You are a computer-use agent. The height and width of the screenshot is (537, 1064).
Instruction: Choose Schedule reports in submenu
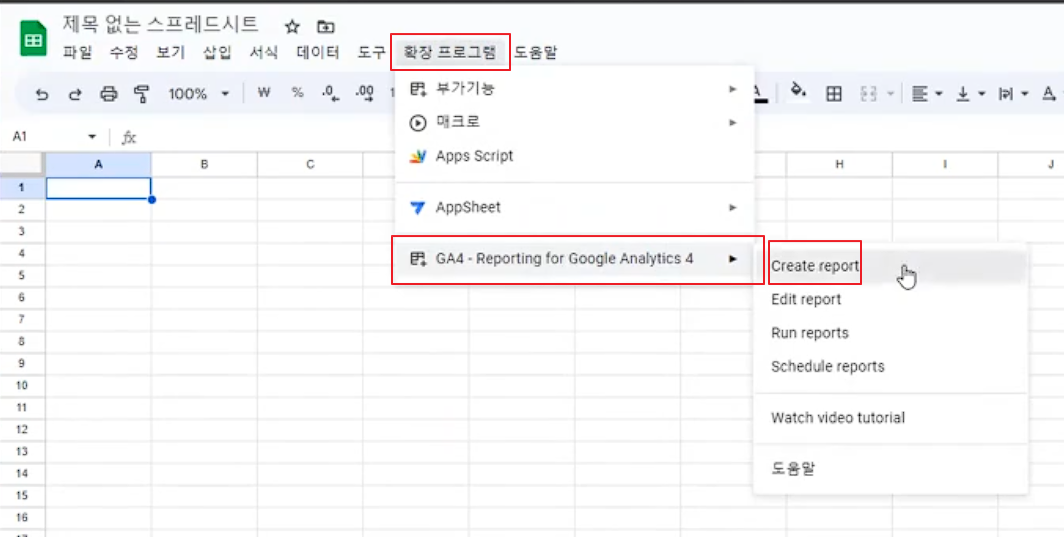890,367
